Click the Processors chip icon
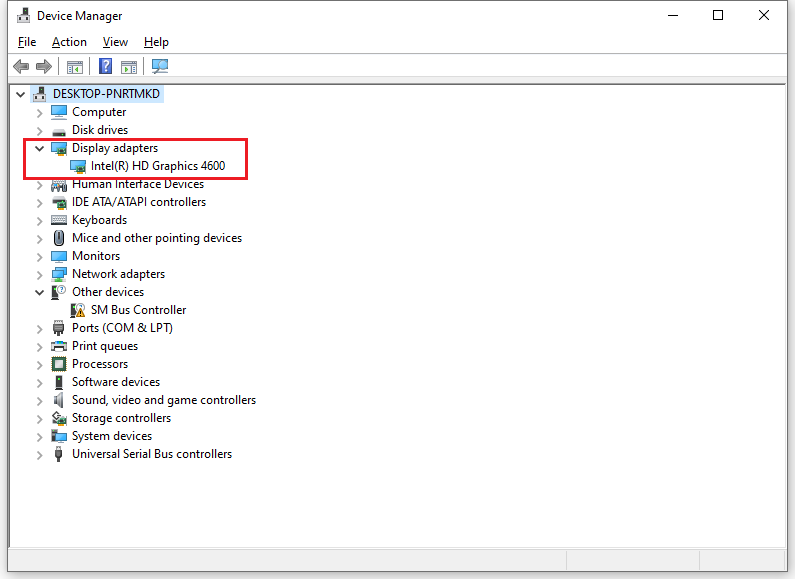Image resolution: width=795 pixels, height=579 pixels. pyautogui.click(x=59, y=364)
